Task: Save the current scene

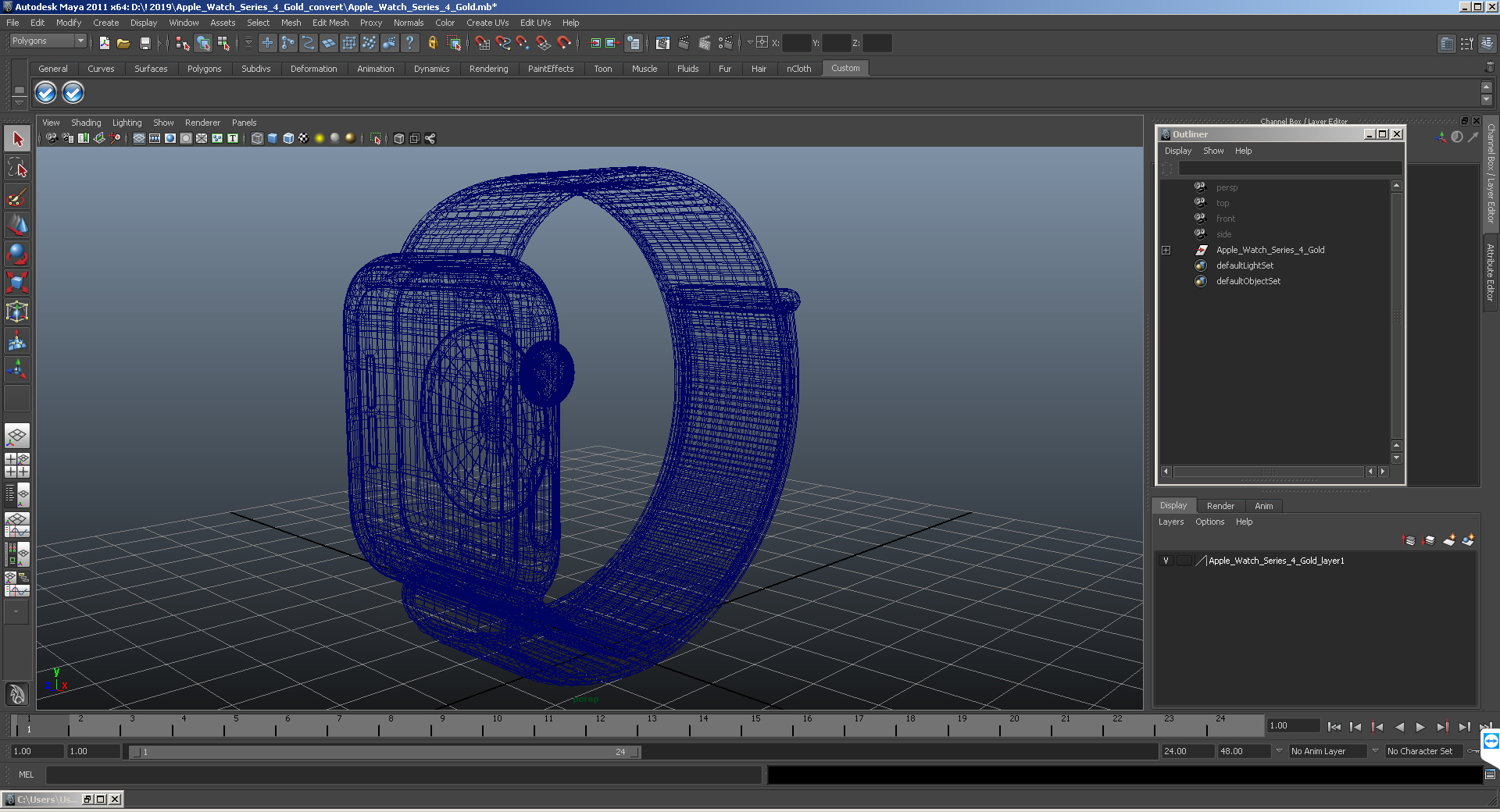Action: 145,43
